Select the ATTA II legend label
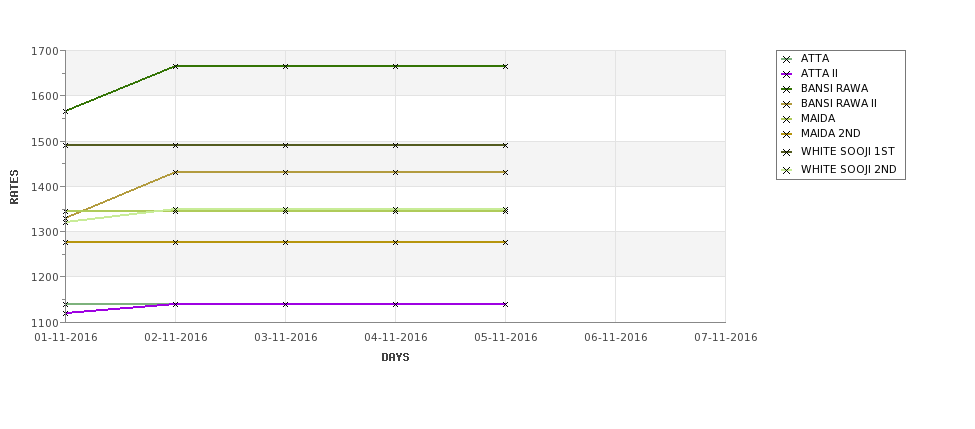This screenshot has height=429, width=975. point(819,73)
